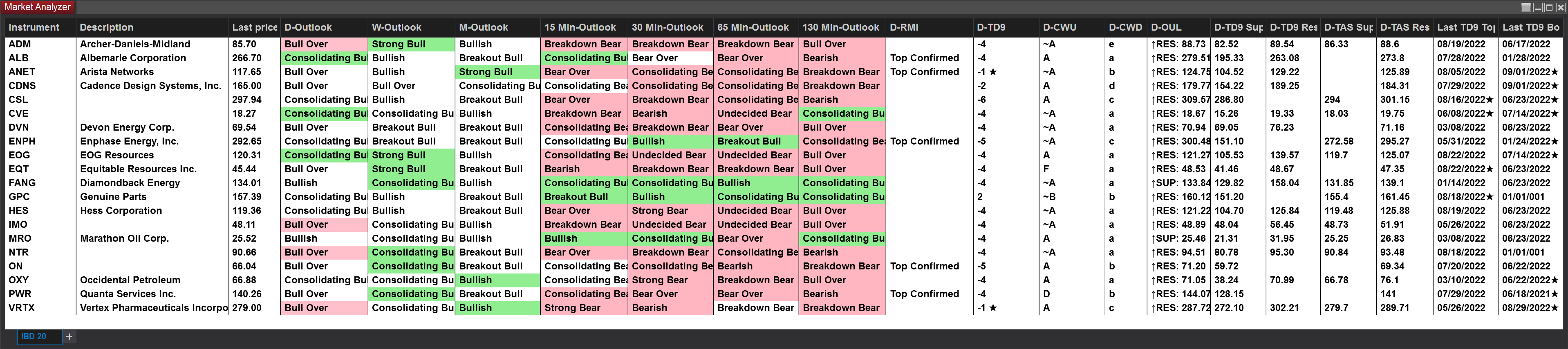Click the D-TD9 Res column header

1293,27
